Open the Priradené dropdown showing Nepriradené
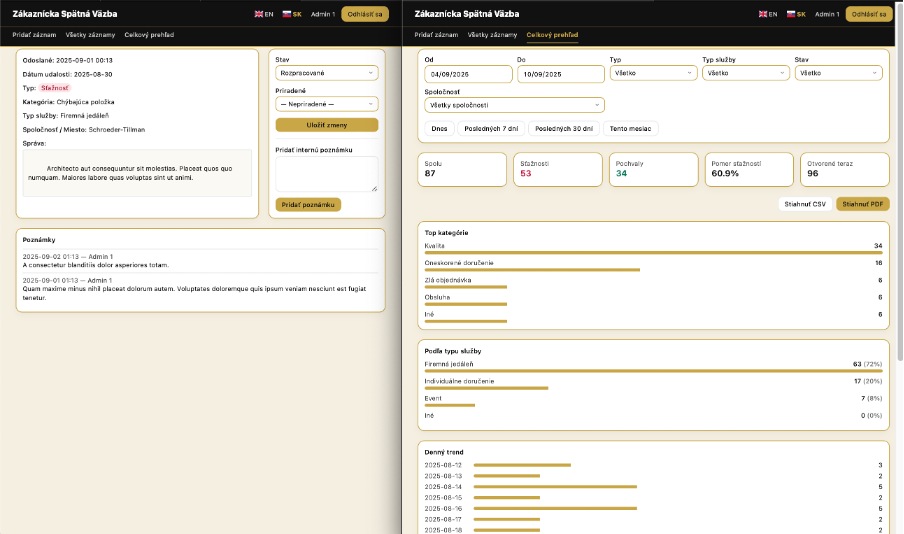This screenshot has width=904, height=534. pos(327,104)
